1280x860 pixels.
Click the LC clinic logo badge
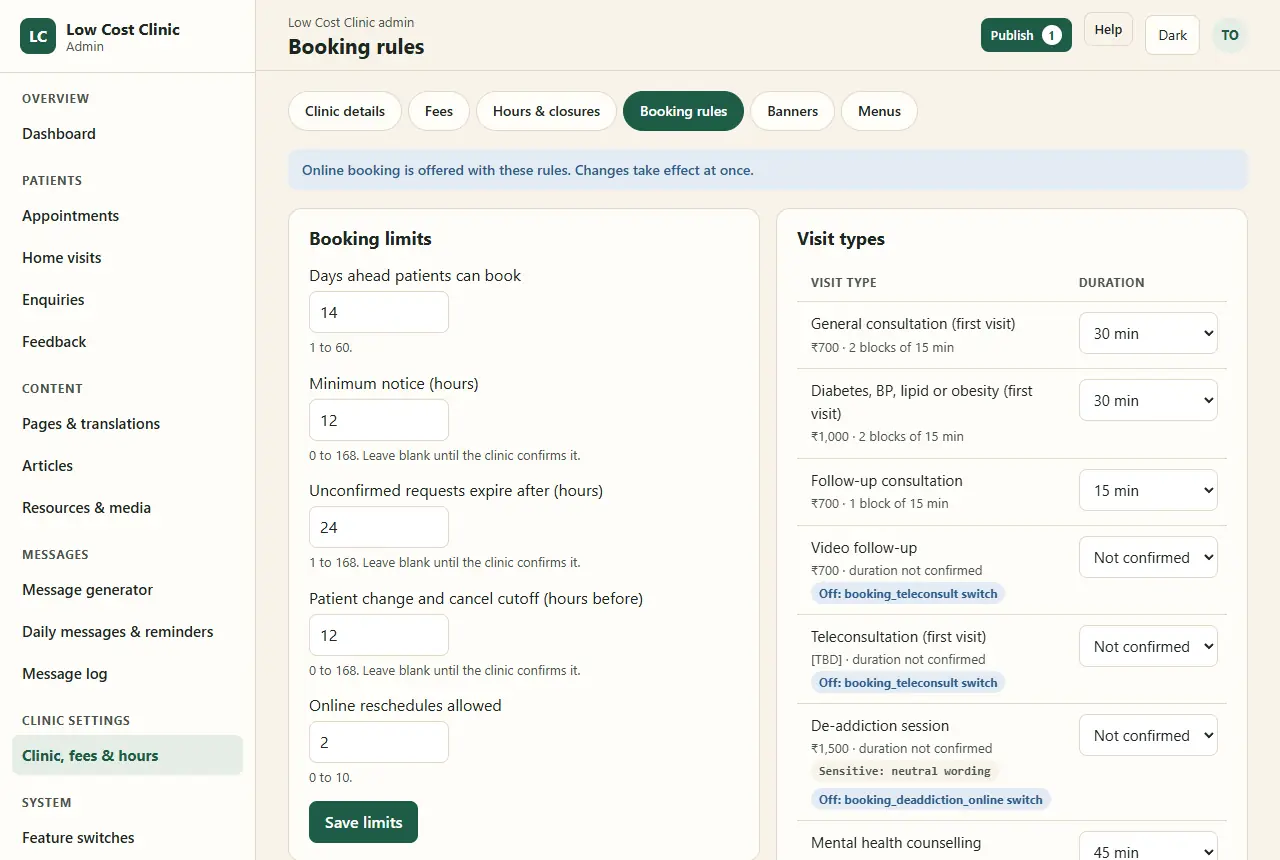click(38, 36)
